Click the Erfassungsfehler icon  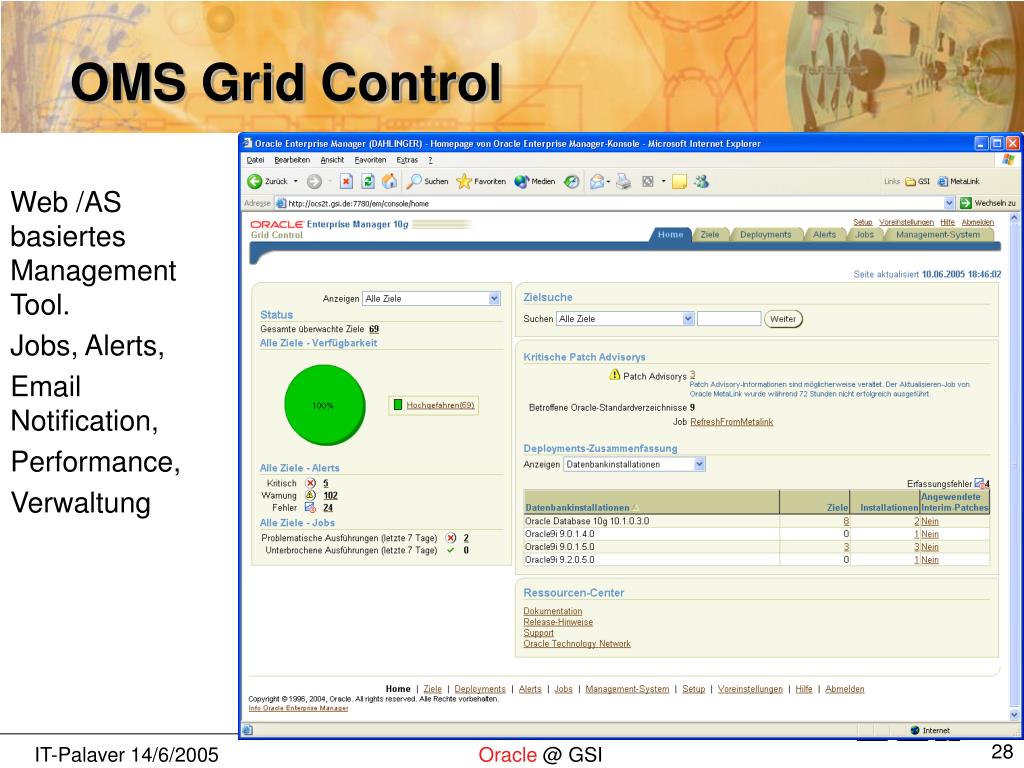click(980, 483)
